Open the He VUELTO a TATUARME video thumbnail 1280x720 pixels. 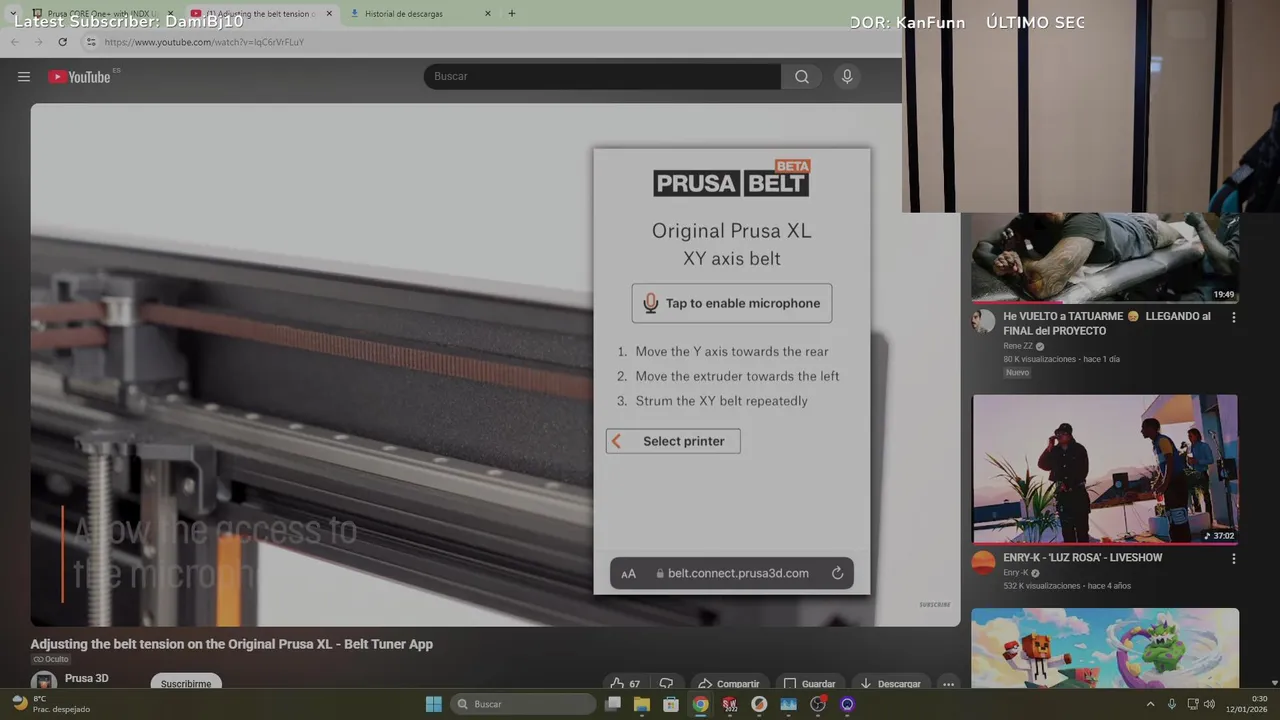point(1105,257)
